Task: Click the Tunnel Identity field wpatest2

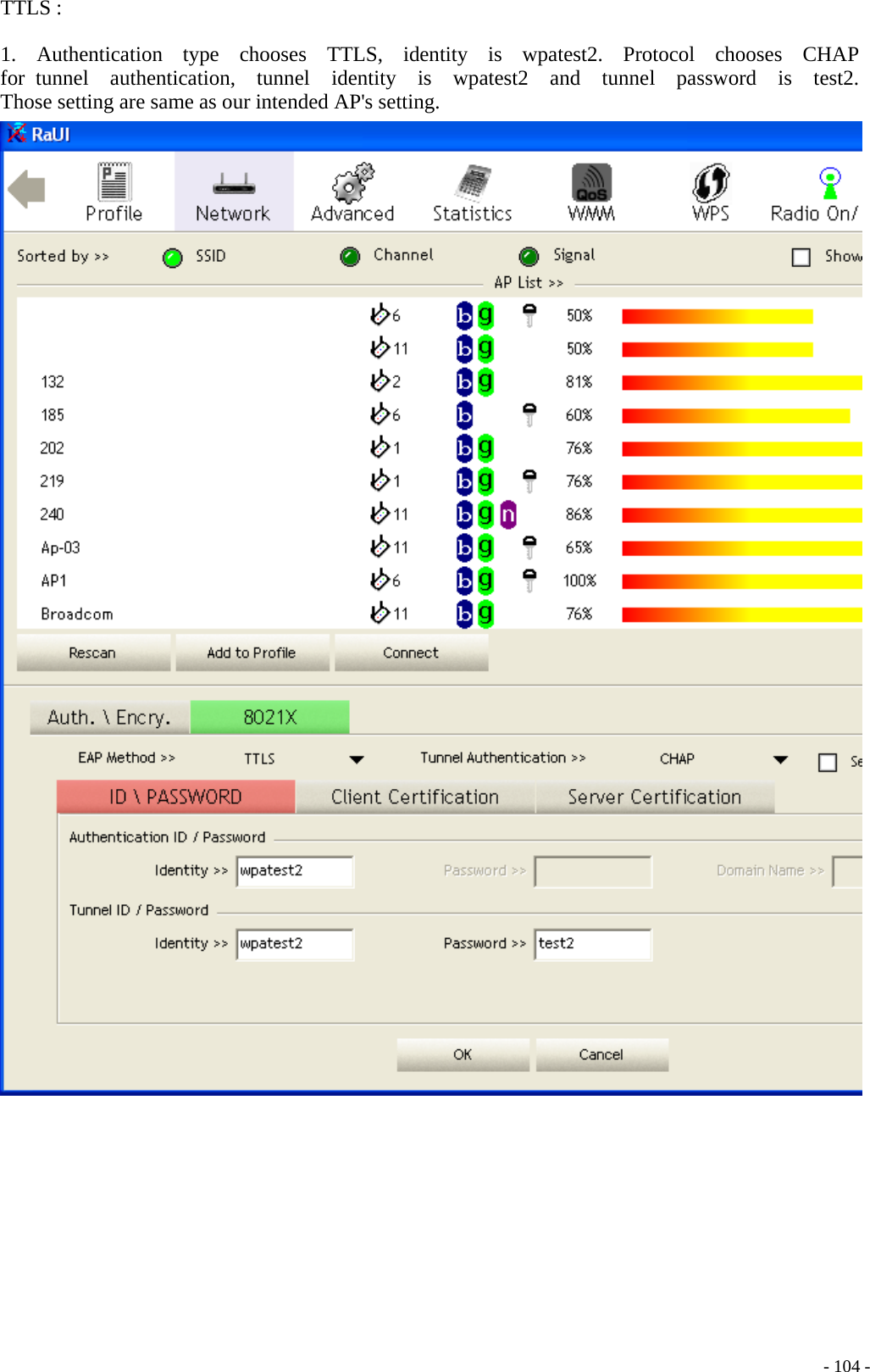Action: click(x=295, y=944)
